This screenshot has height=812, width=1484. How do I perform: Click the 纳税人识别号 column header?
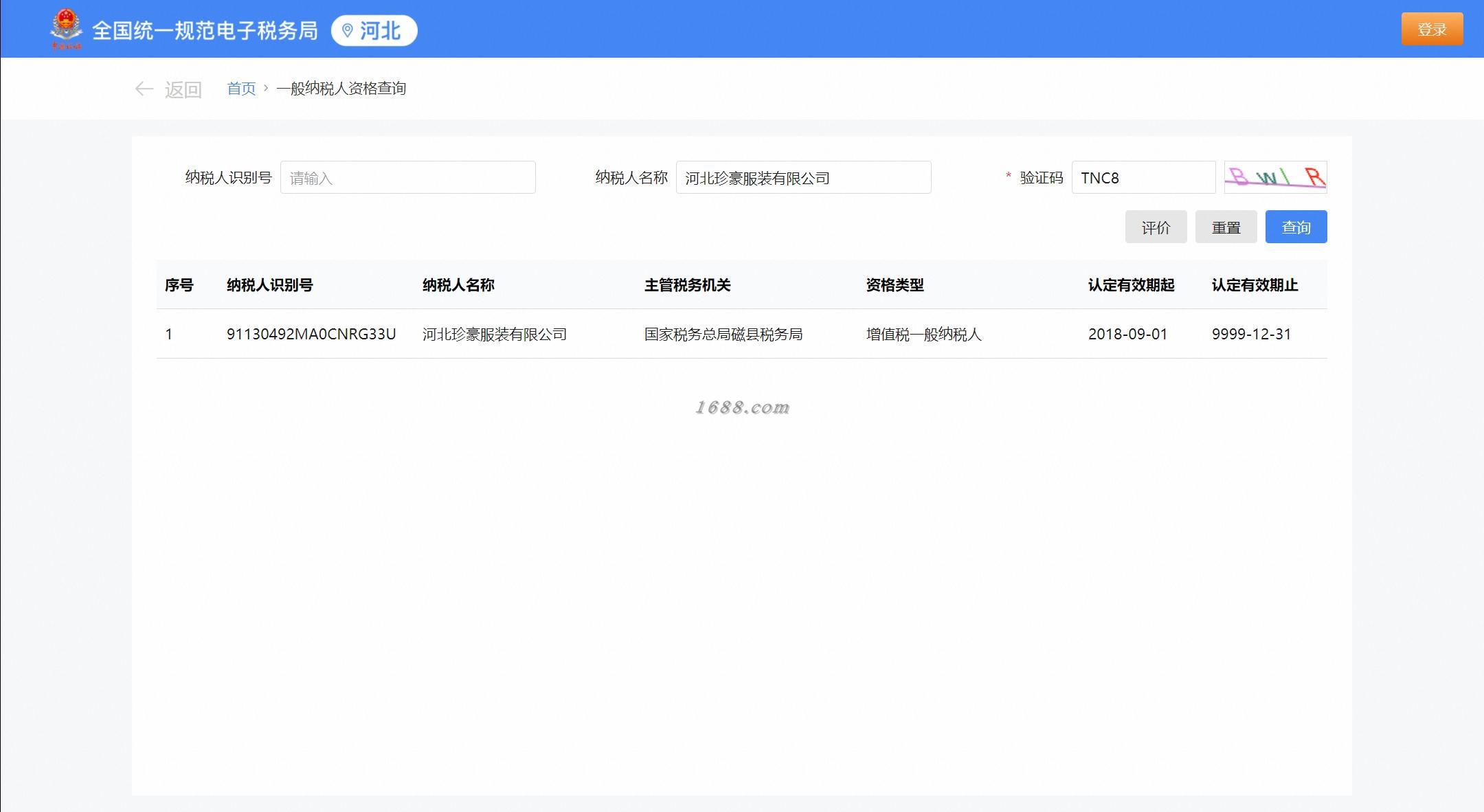(270, 285)
